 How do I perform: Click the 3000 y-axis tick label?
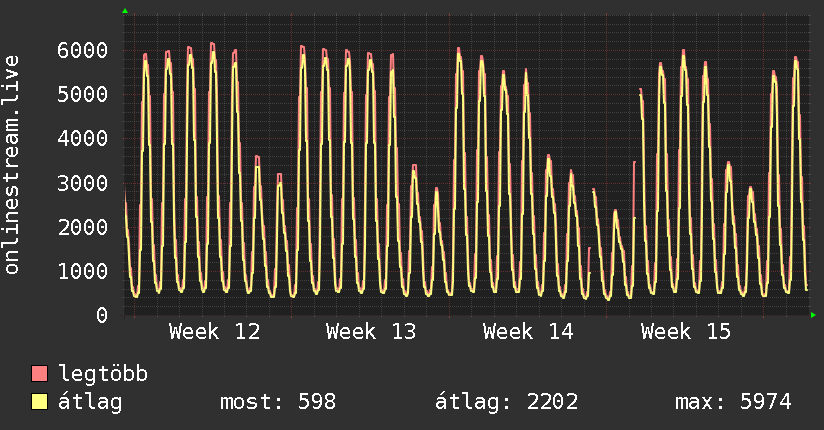(x=83, y=183)
